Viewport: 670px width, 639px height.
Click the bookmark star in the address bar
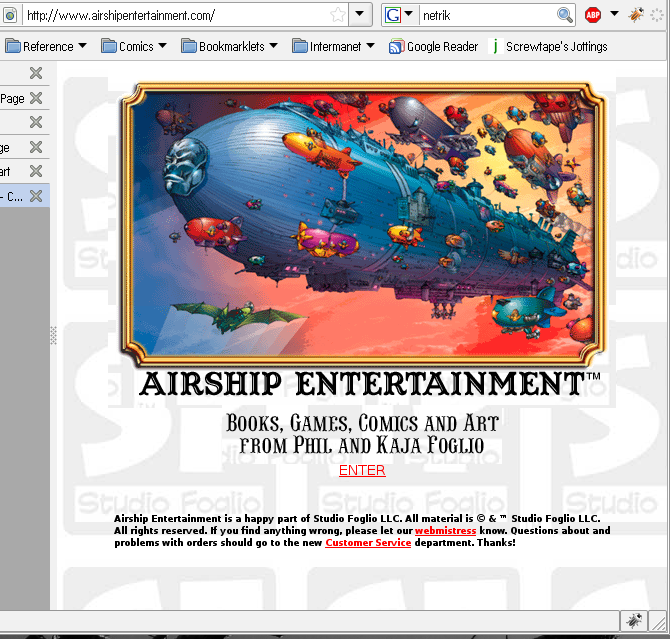339,15
